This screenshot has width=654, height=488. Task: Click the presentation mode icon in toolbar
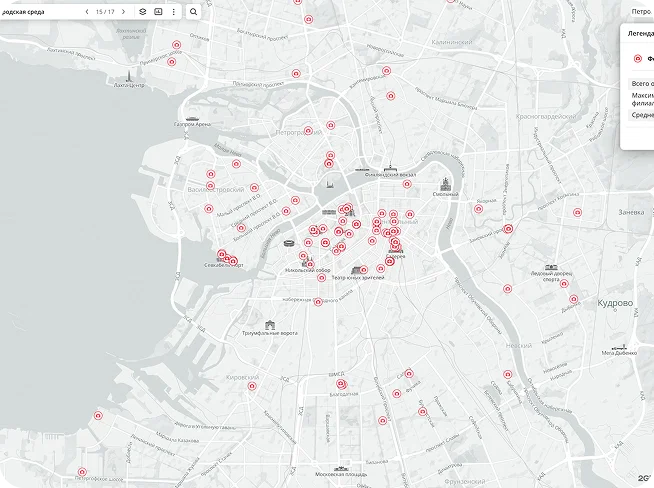pyautogui.click(x=158, y=11)
